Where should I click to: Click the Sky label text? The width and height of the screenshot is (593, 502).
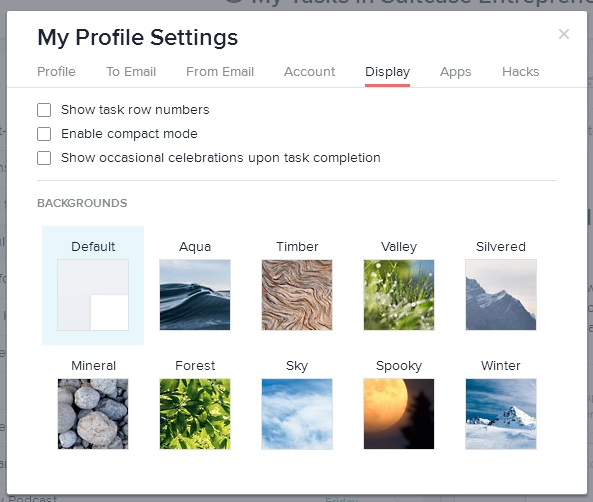[297, 366]
